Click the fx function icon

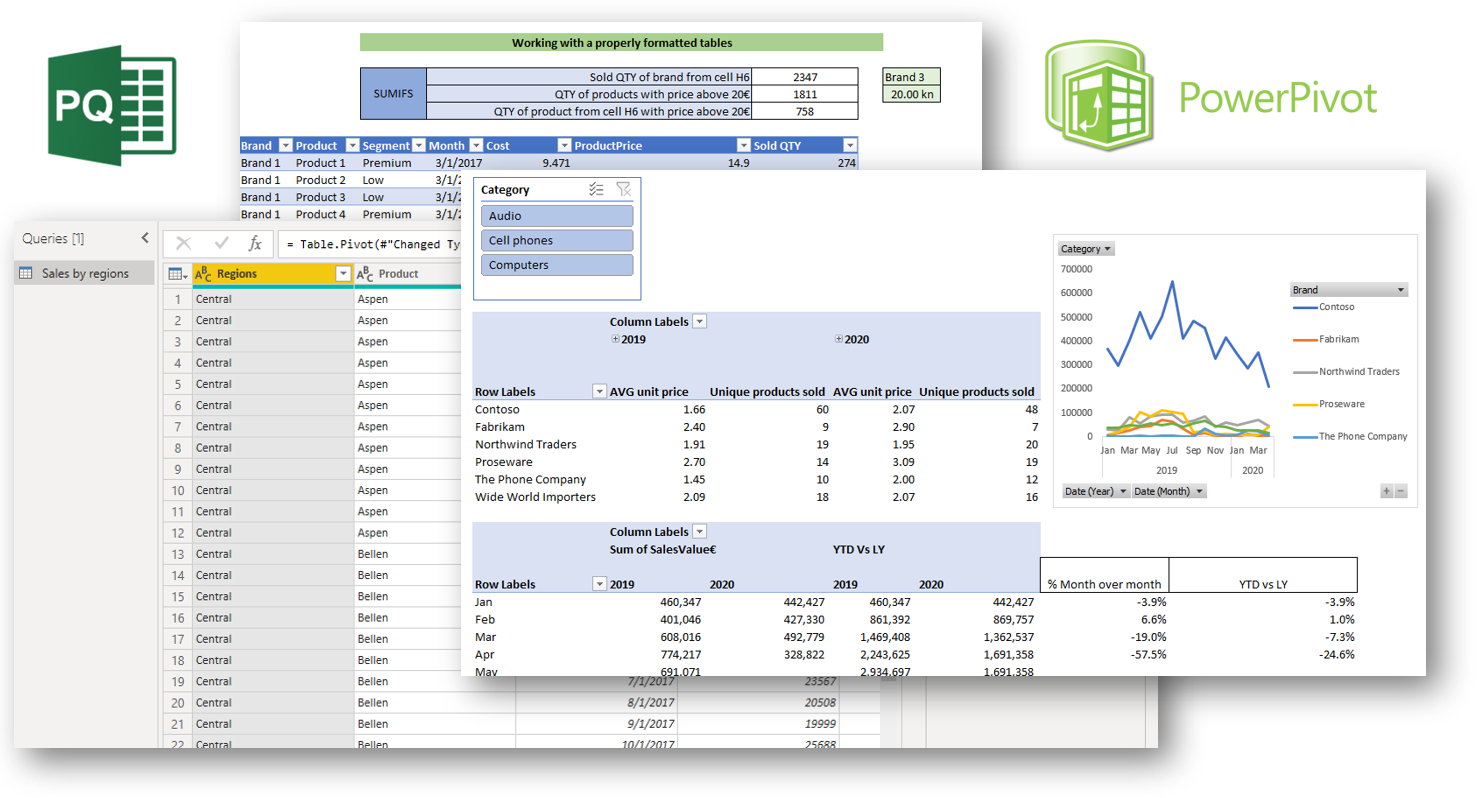pyautogui.click(x=255, y=243)
